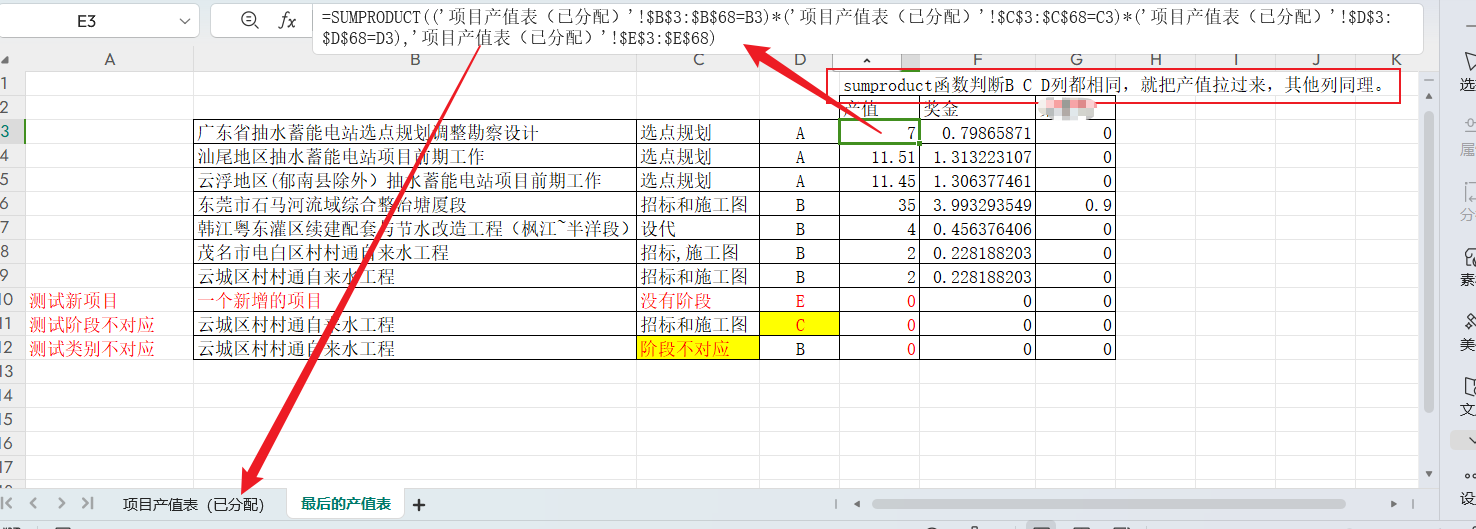Viewport: 1476px width, 529px height.
Task: Add a new sheet with plus icon
Action: point(419,505)
